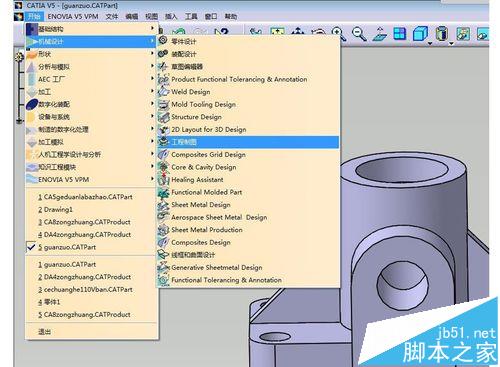This screenshot has width=500, height=367.
Task: Click the Zoom Out magnifier toolbar icon
Action: [x=359, y=34]
